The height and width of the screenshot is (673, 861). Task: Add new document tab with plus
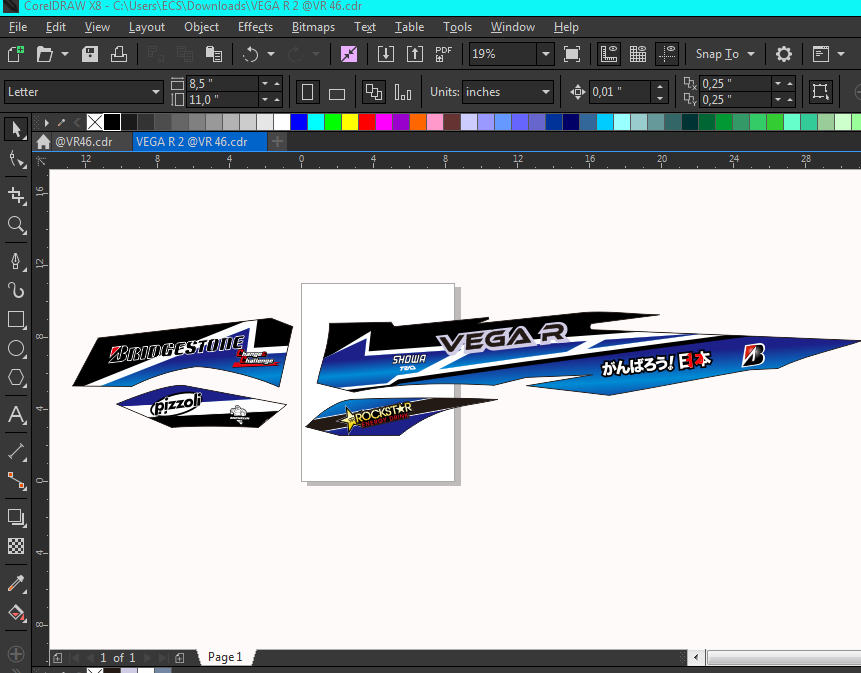pos(277,142)
